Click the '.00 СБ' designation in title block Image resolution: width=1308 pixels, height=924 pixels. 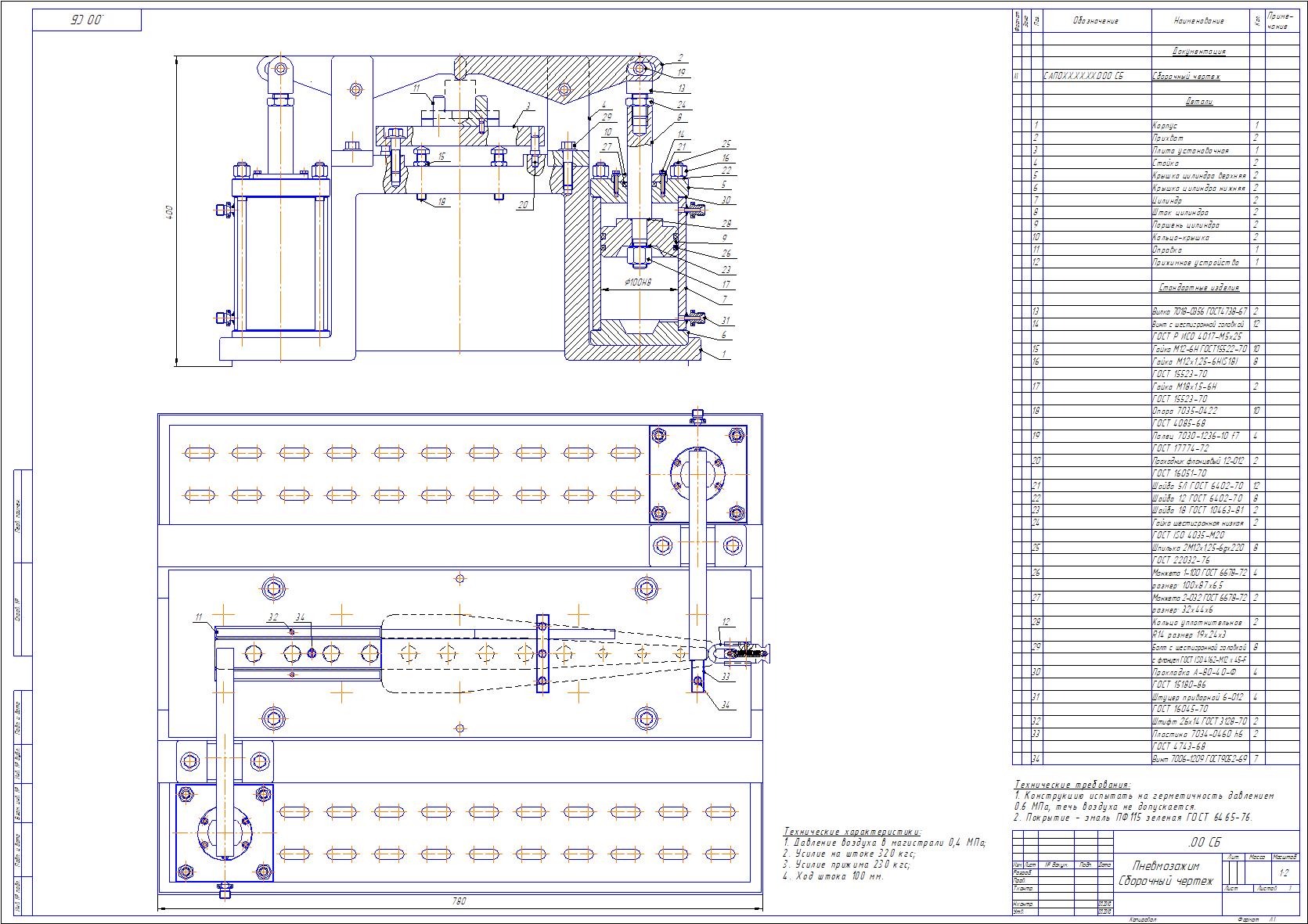pos(1203,842)
